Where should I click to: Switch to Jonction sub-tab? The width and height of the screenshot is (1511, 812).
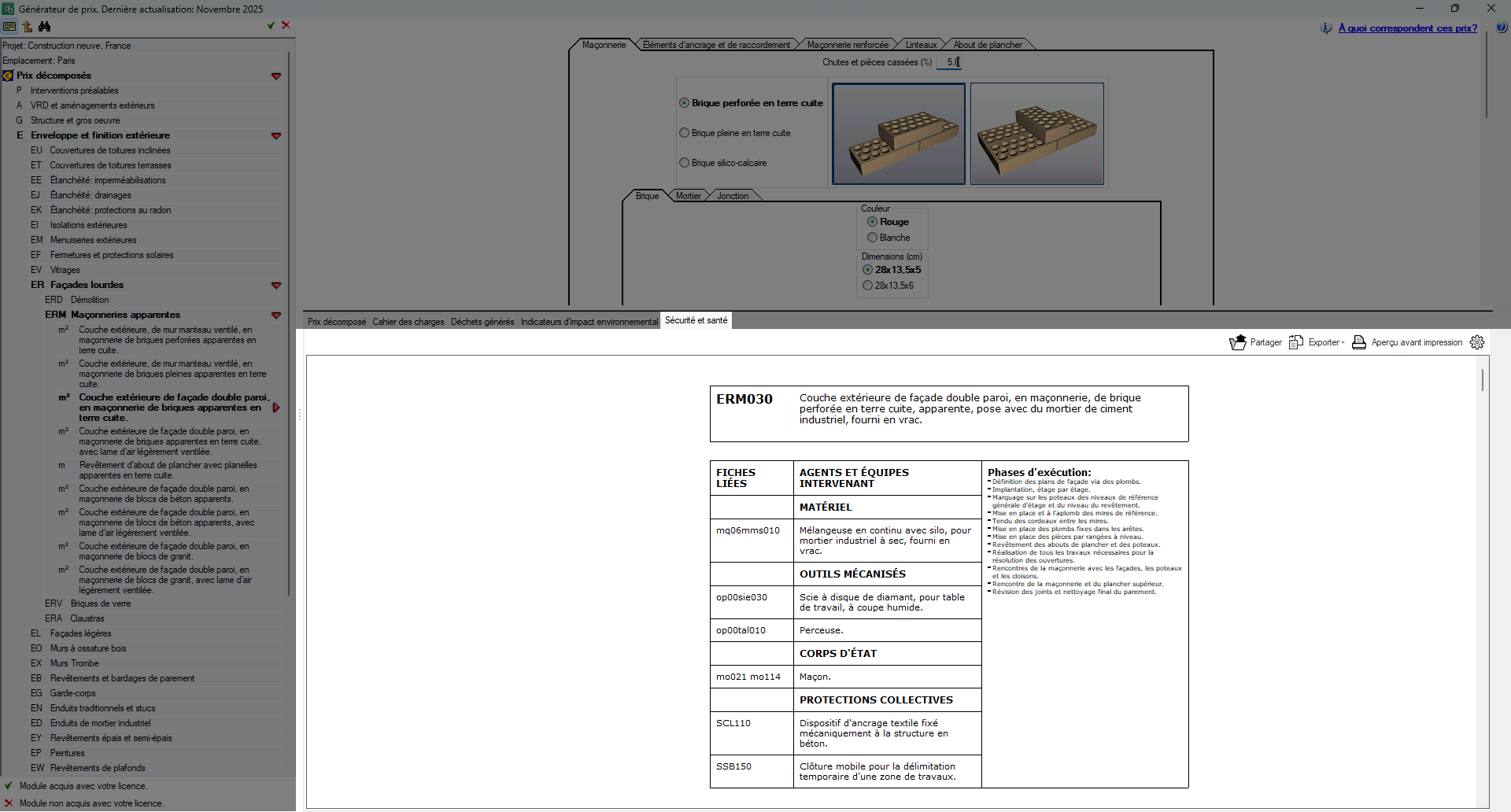(x=733, y=196)
